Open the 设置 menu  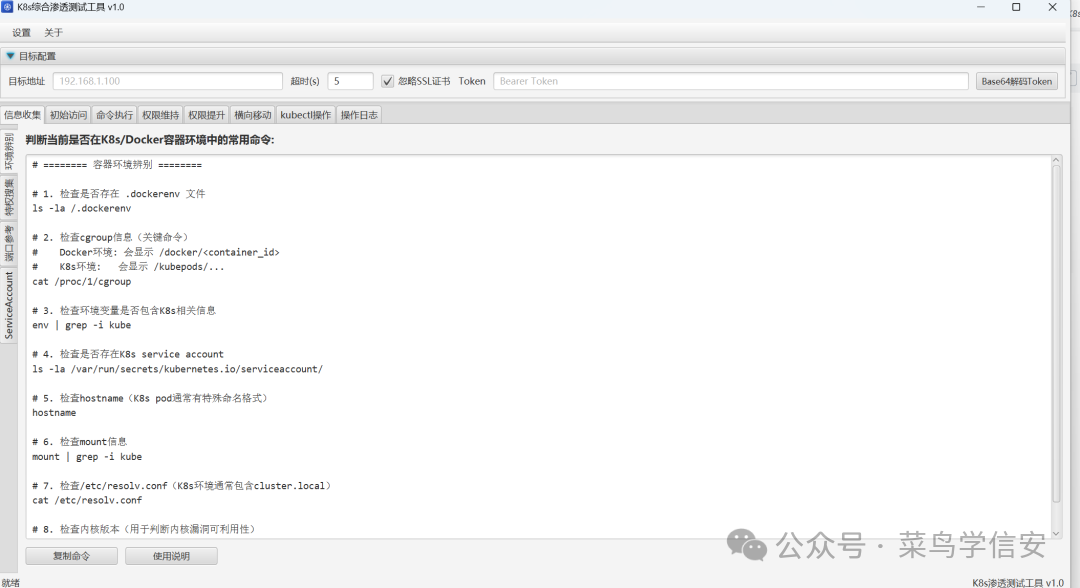coord(21,32)
